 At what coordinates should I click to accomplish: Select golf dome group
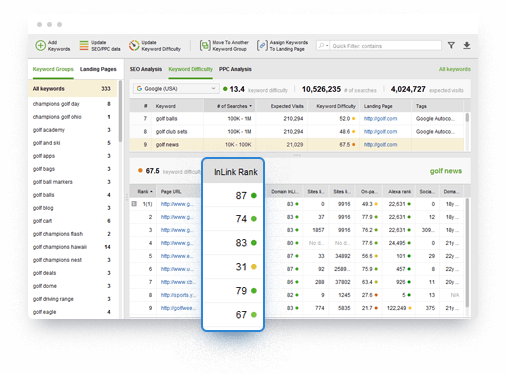click(73, 286)
